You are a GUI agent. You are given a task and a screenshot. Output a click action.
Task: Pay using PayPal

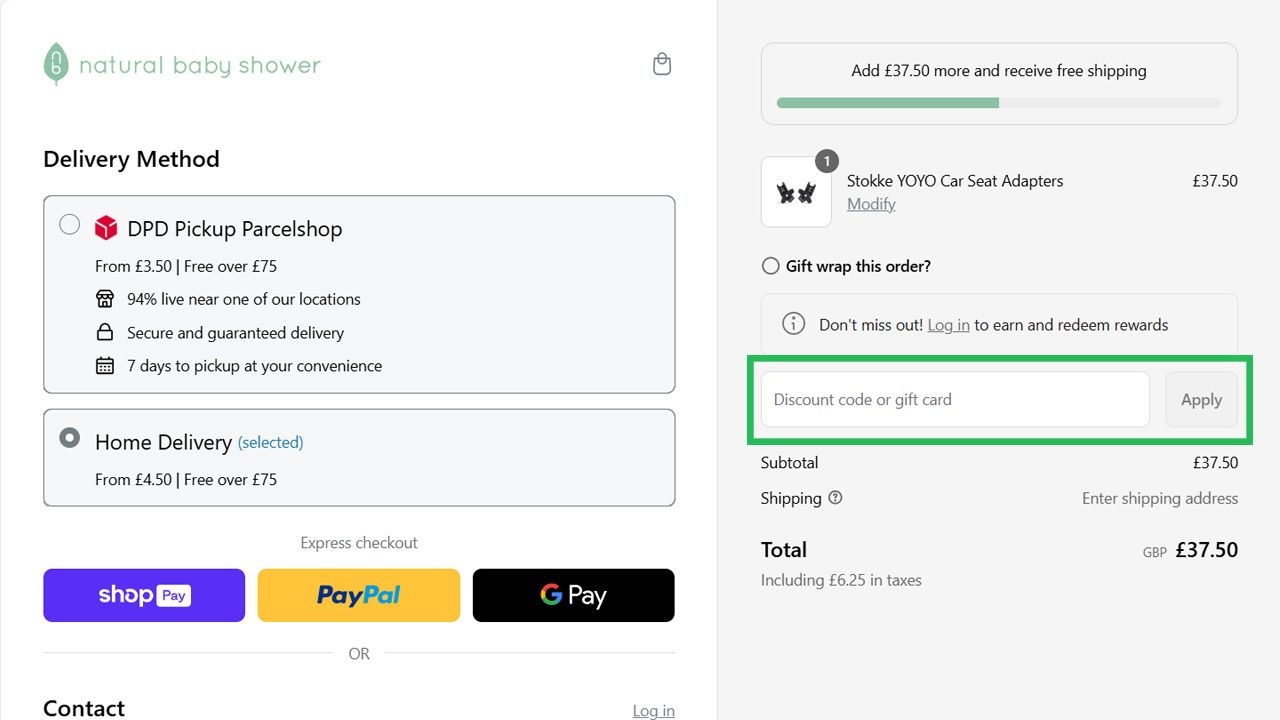pos(358,594)
